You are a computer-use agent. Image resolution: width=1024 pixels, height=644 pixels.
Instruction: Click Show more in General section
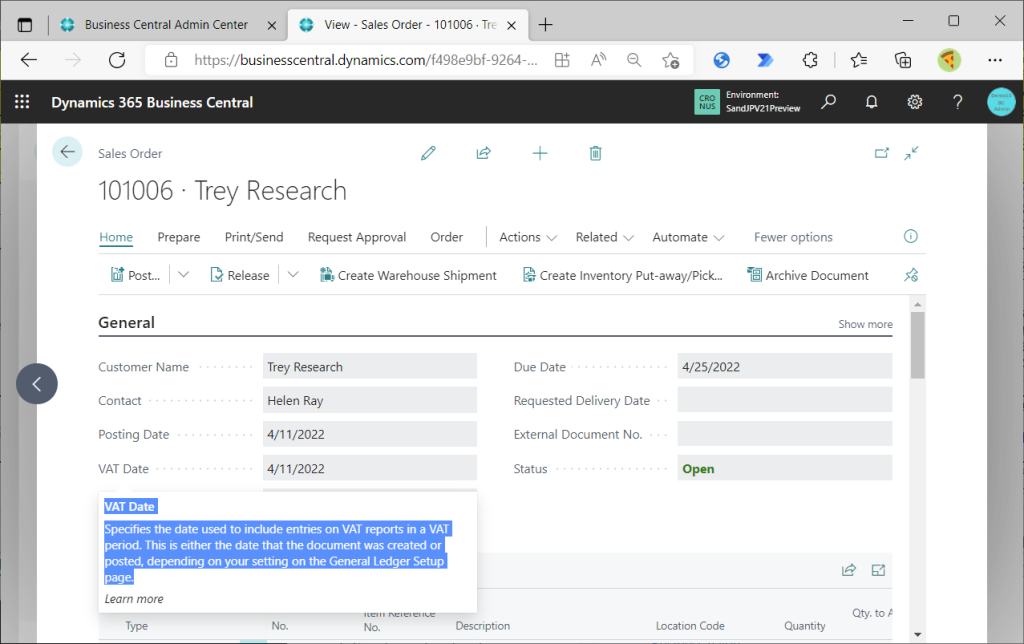tap(865, 324)
